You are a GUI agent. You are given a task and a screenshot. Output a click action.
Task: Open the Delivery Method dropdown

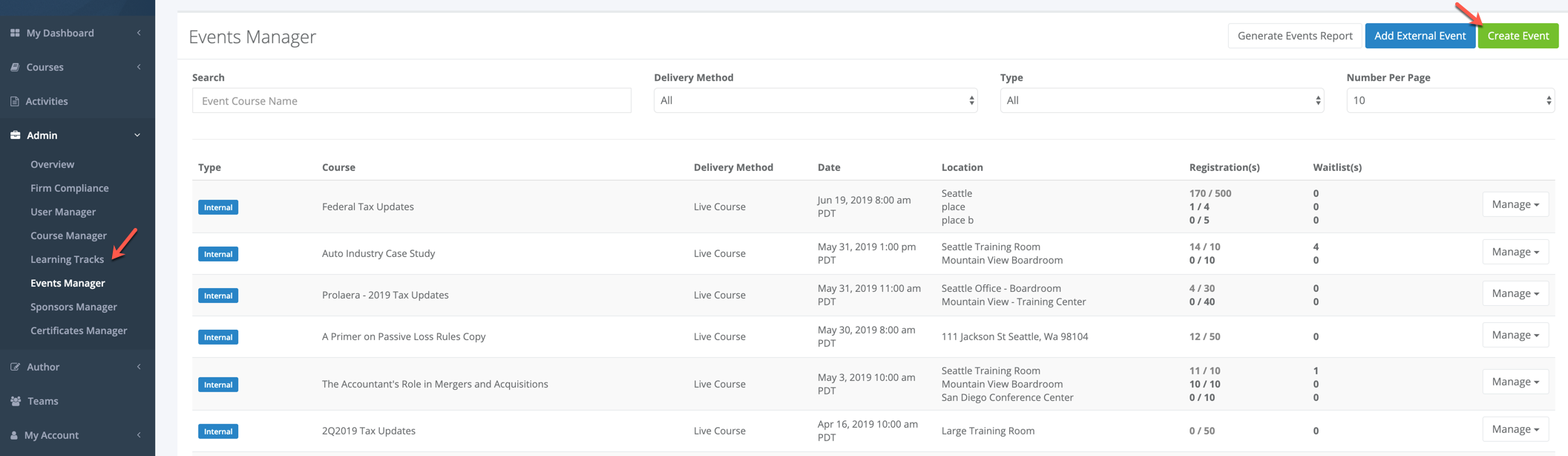pyautogui.click(x=816, y=100)
